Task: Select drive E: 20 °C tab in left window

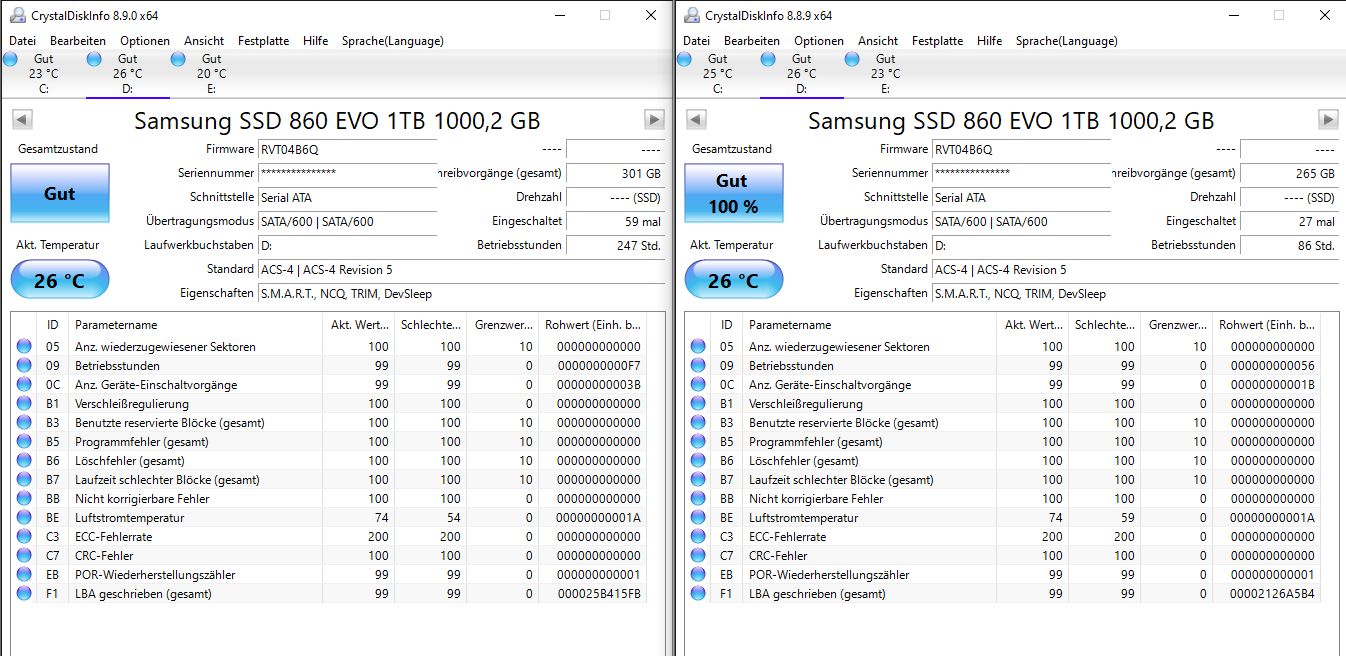Action: pos(211,74)
